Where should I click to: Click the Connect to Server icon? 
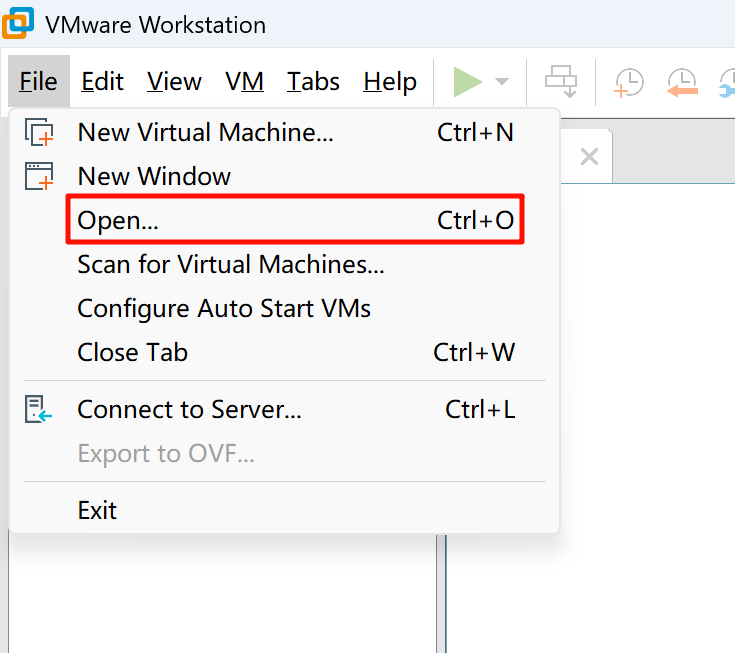tap(38, 409)
